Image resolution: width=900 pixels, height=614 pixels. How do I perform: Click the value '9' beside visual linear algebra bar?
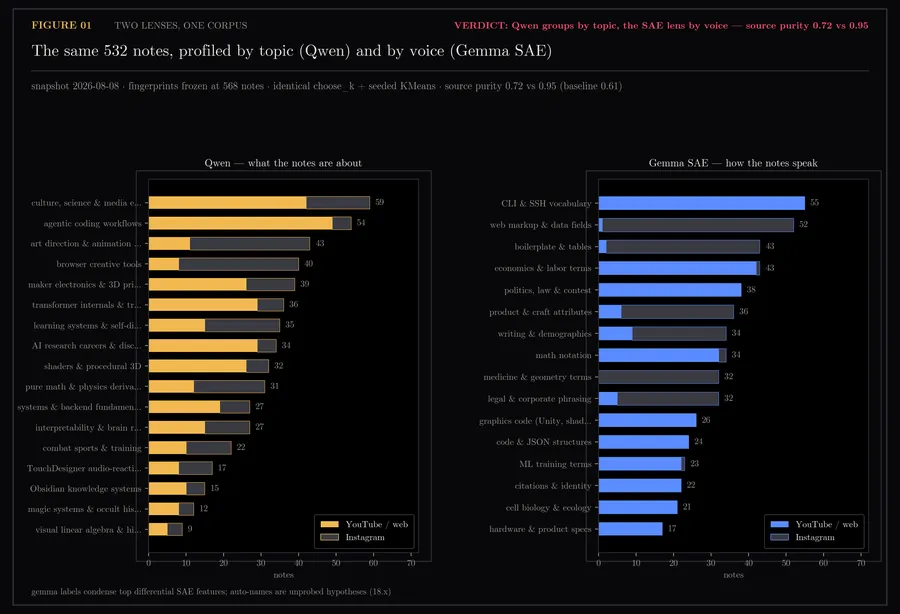click(x=190, y=528)
